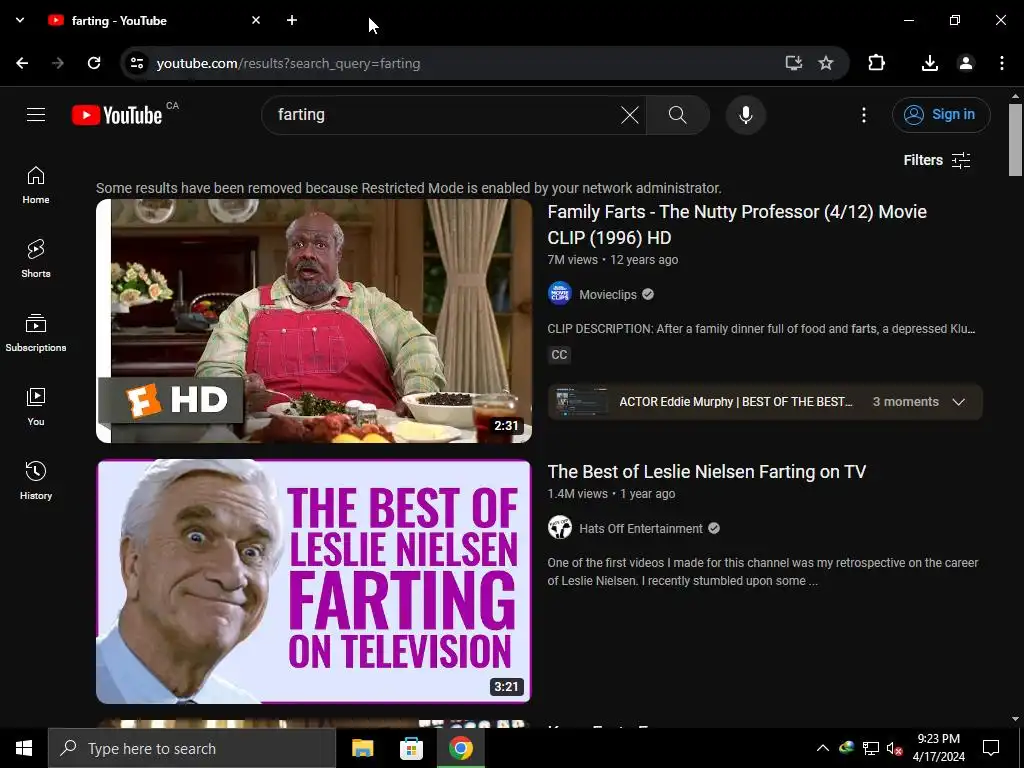Open the tab search dropdown arrow
The image size is (1024, 768).
coord(20,20)
